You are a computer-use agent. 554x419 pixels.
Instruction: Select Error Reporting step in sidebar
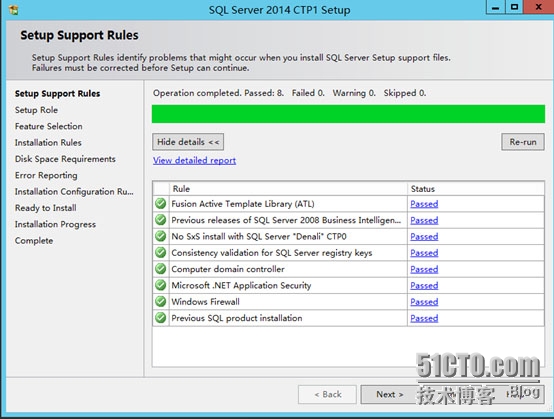(46, 175)
